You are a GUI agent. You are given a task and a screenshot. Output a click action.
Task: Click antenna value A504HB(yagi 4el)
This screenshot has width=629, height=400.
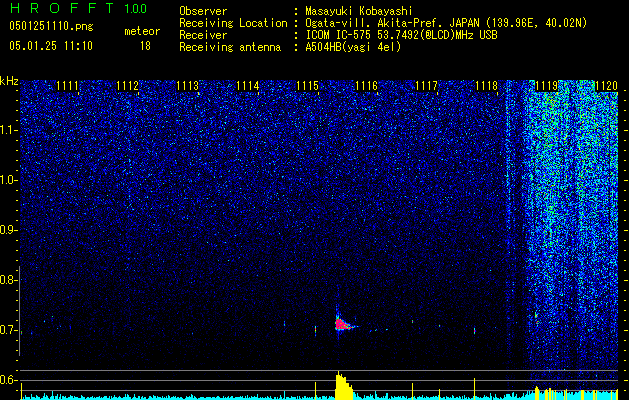(353, 47)
